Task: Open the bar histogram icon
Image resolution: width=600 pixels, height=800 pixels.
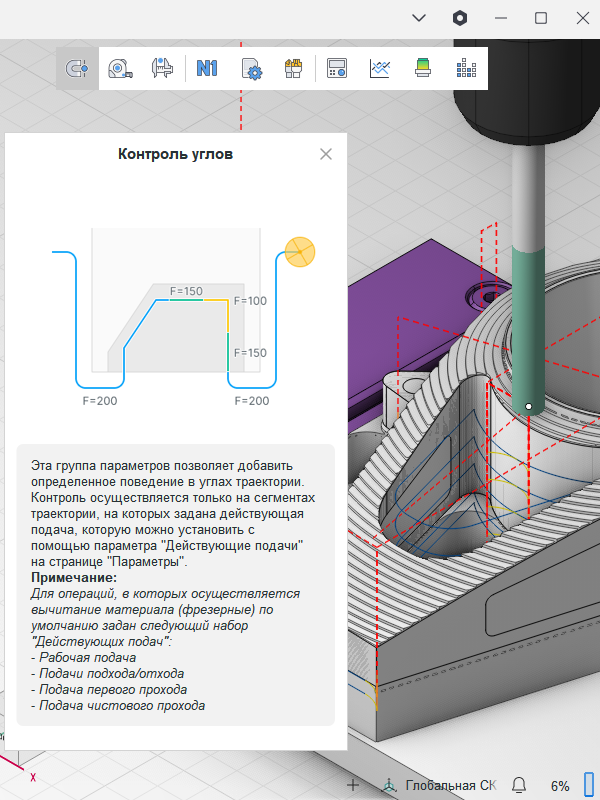Action: point(466,68)
